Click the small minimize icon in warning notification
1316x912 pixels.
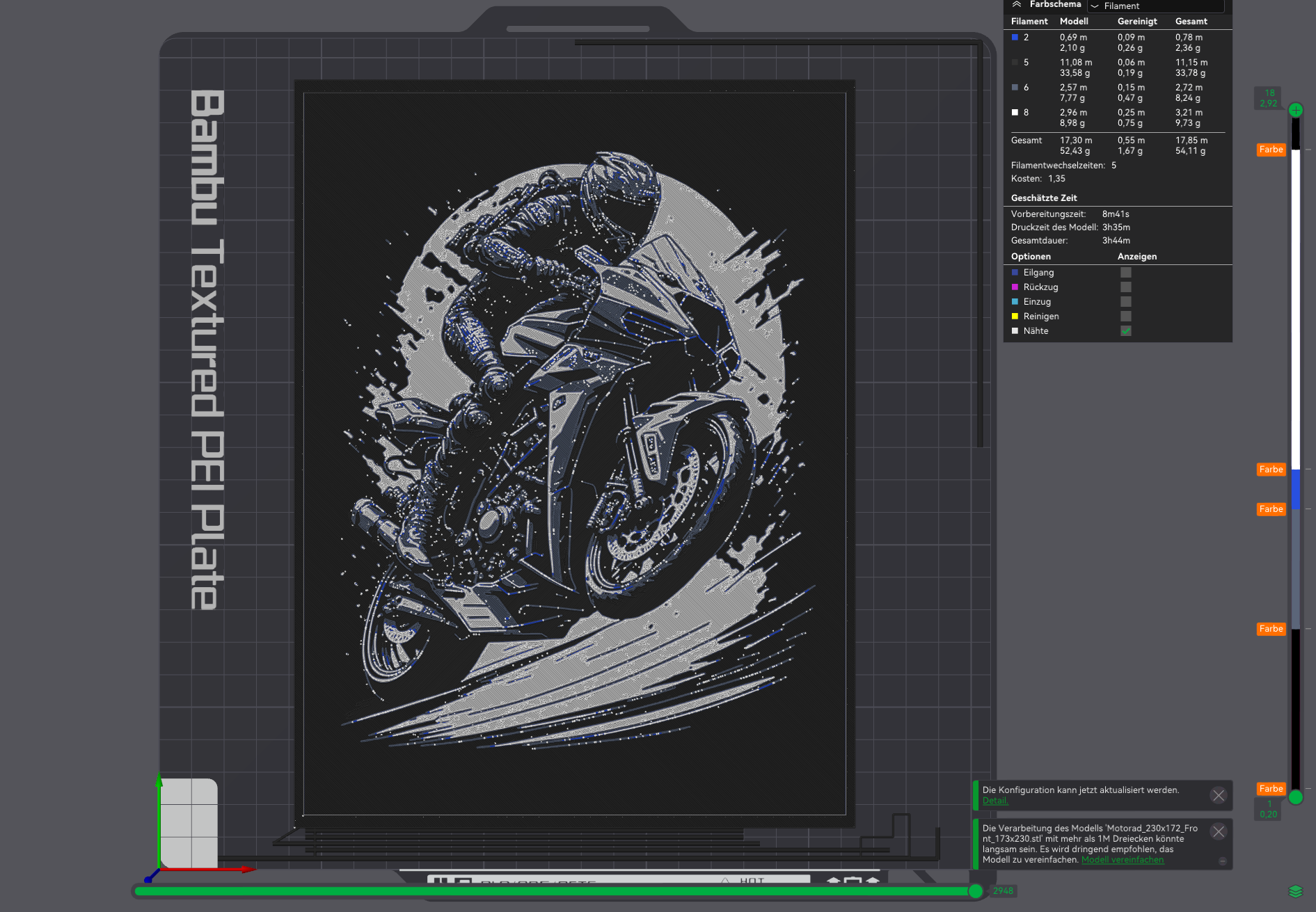(1223, 861)
